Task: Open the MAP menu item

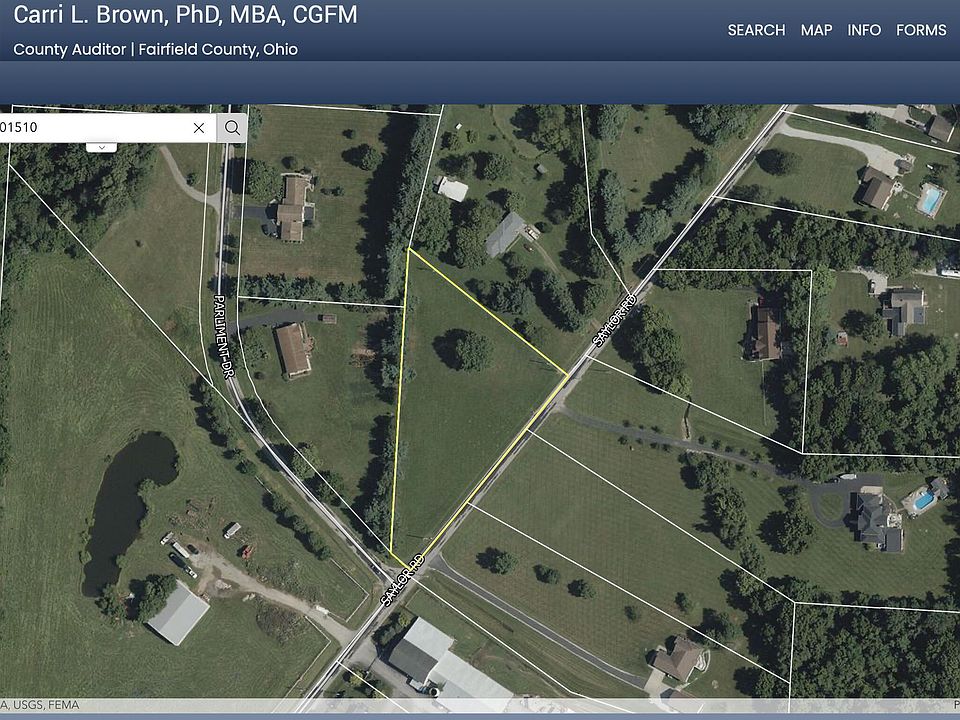Action: coord(816,30)
